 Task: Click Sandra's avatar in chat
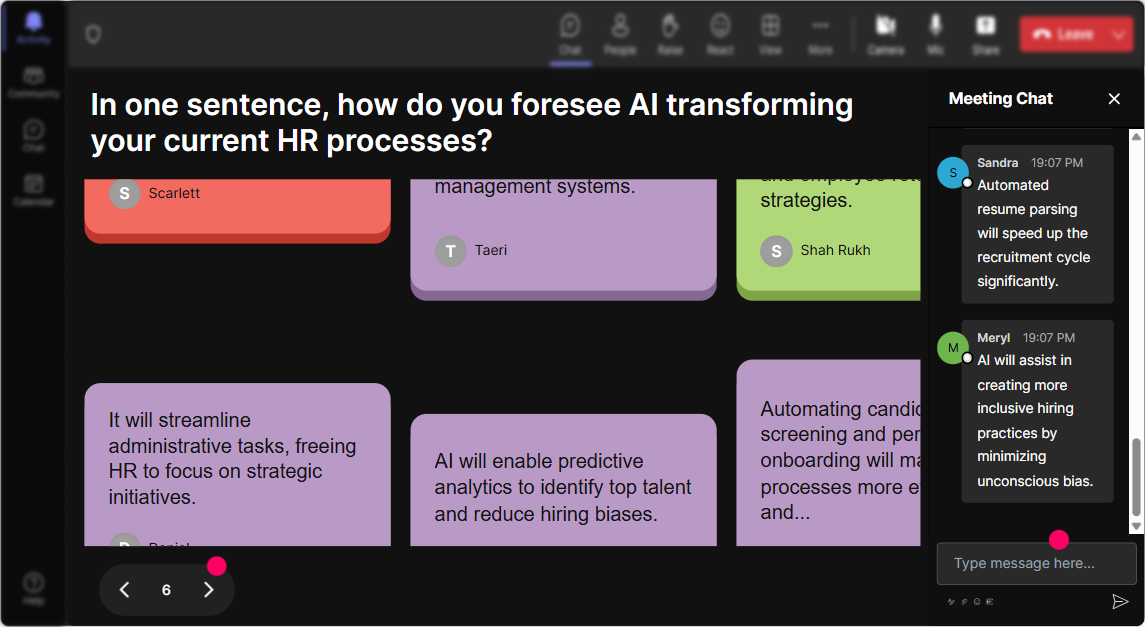953,173
